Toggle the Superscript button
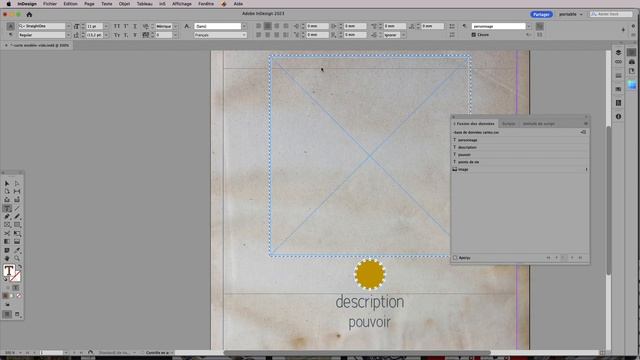The width and height of the screenshot is (640, 360). coord(126,26)
